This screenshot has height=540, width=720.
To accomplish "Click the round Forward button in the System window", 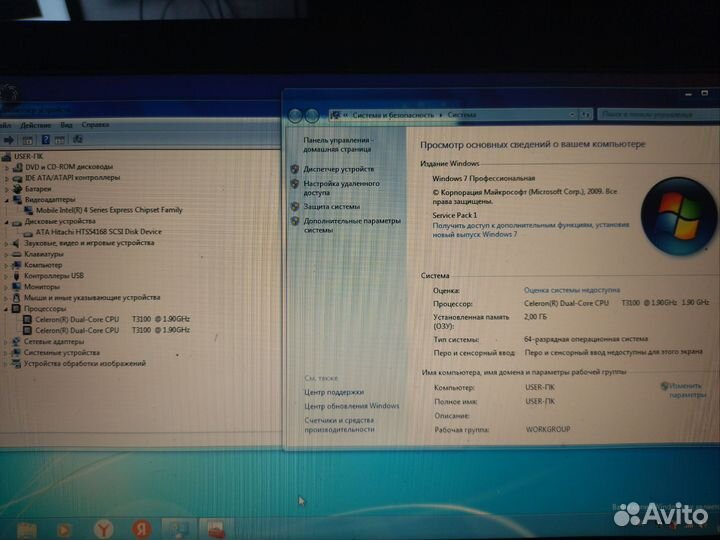I will (x=312, y=116).
